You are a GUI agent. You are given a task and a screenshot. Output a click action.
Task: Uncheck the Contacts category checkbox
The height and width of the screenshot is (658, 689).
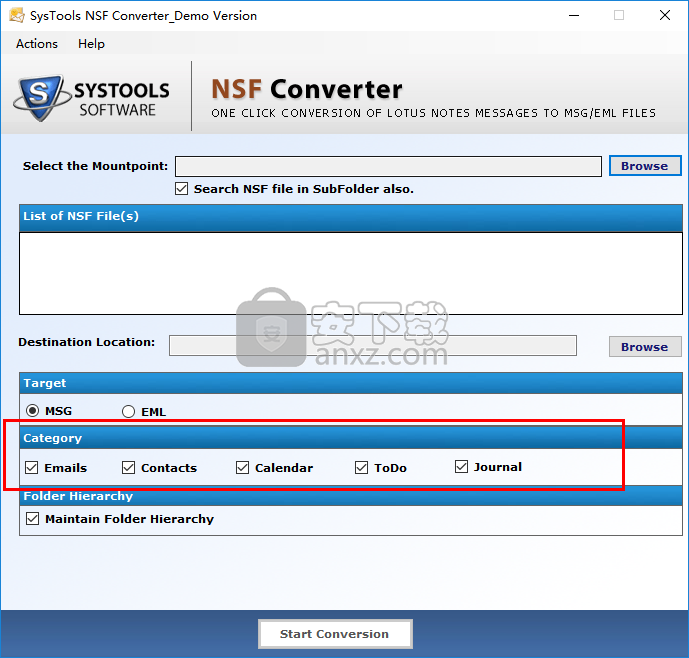pyautogui.click(x=128, y=468)
